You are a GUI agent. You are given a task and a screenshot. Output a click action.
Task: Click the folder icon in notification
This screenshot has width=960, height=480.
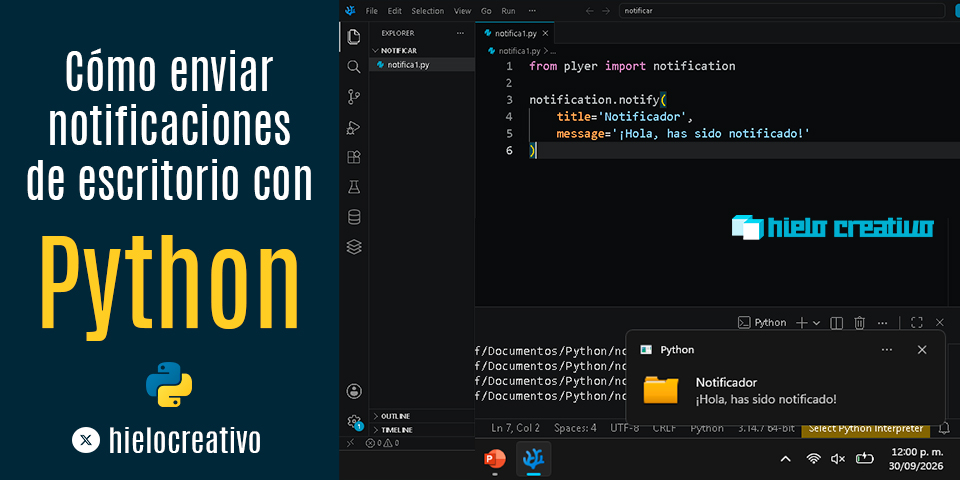(x=661, y=391)
